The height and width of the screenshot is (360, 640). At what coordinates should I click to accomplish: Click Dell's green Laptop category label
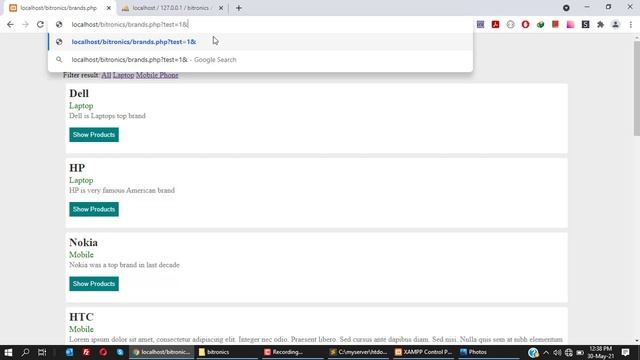pyautogui.click(x=81, y=106)
